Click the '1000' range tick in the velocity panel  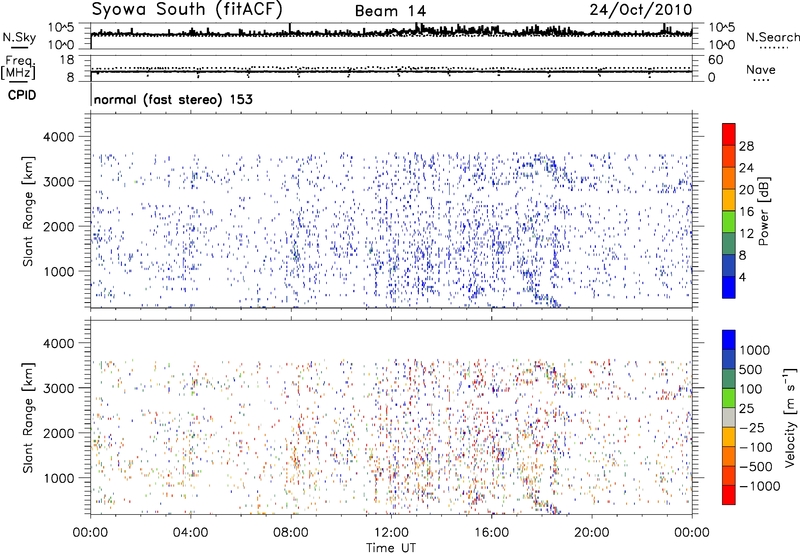tap(59, 478)
